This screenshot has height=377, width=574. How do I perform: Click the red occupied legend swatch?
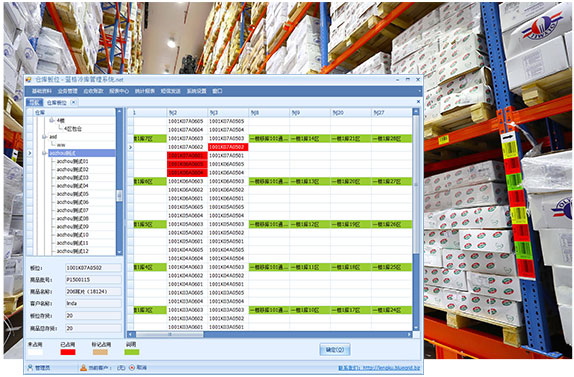pyautogui.click(x=68, y=352)
